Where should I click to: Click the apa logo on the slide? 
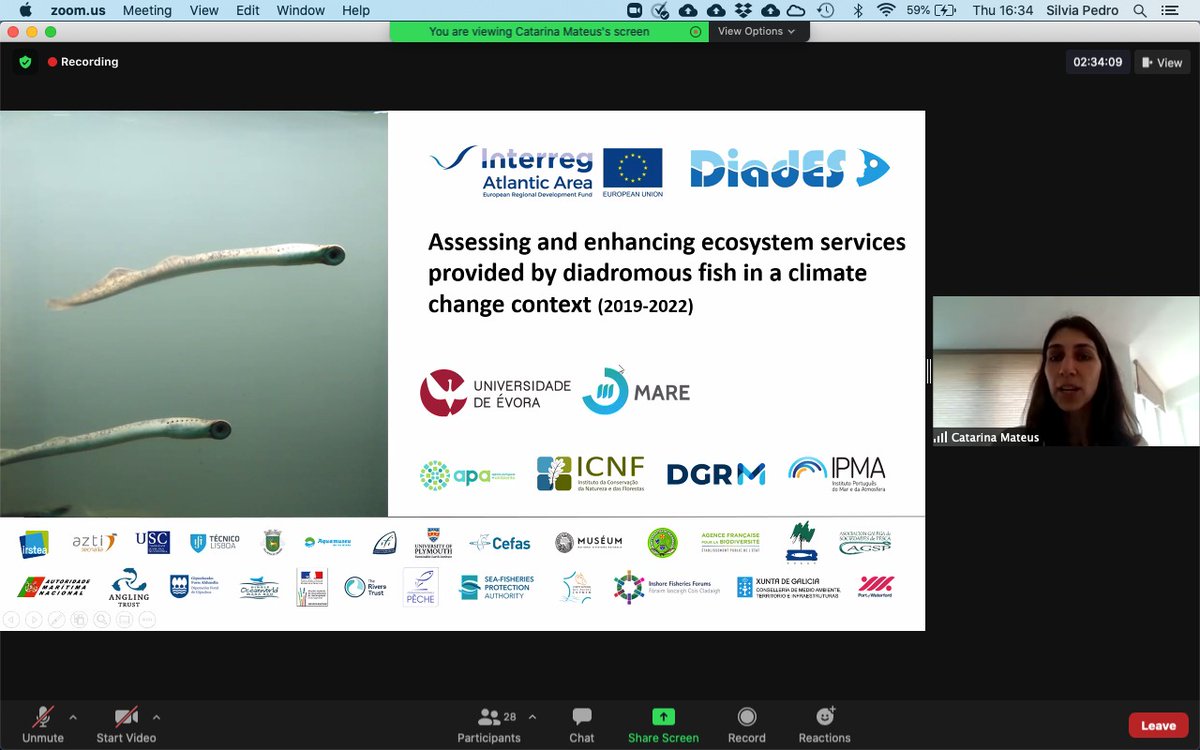pos(468,476)
